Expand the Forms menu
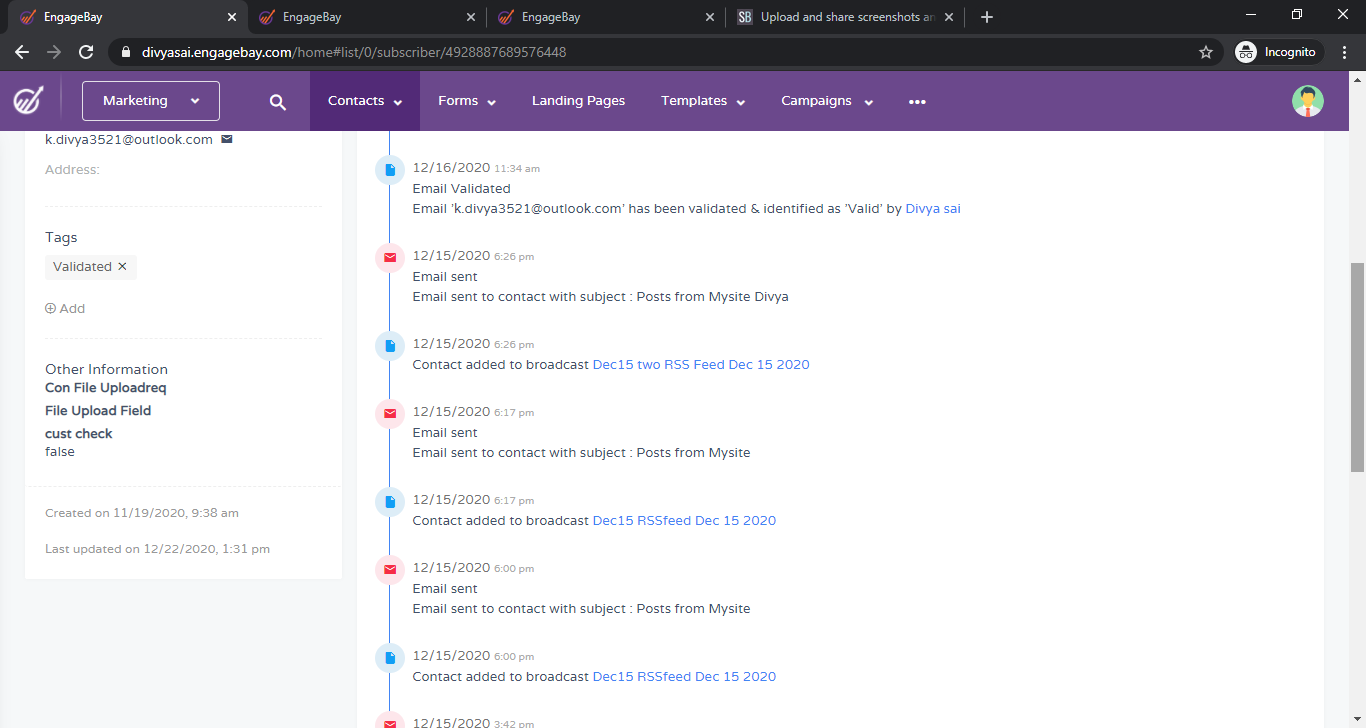The height and width of the screenshot is (728, 1366). coord(467,101)
